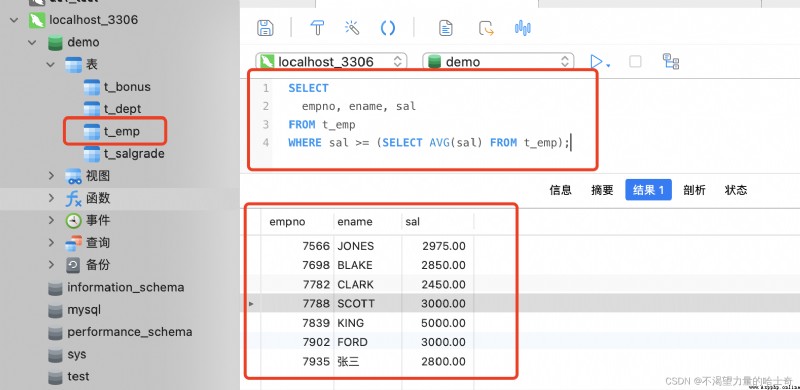Expand the 备份 backups node
The height and width of the screenshot is (390, 800).
pos(51,265)
